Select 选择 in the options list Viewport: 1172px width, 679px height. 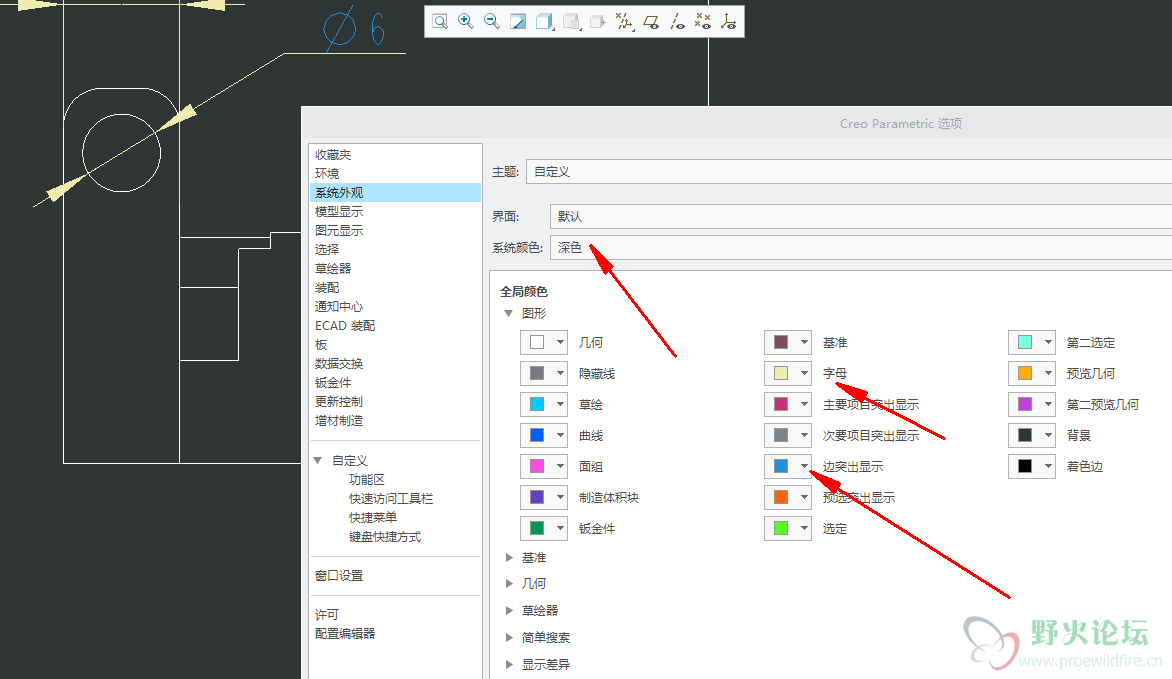[x=327, y=250]
